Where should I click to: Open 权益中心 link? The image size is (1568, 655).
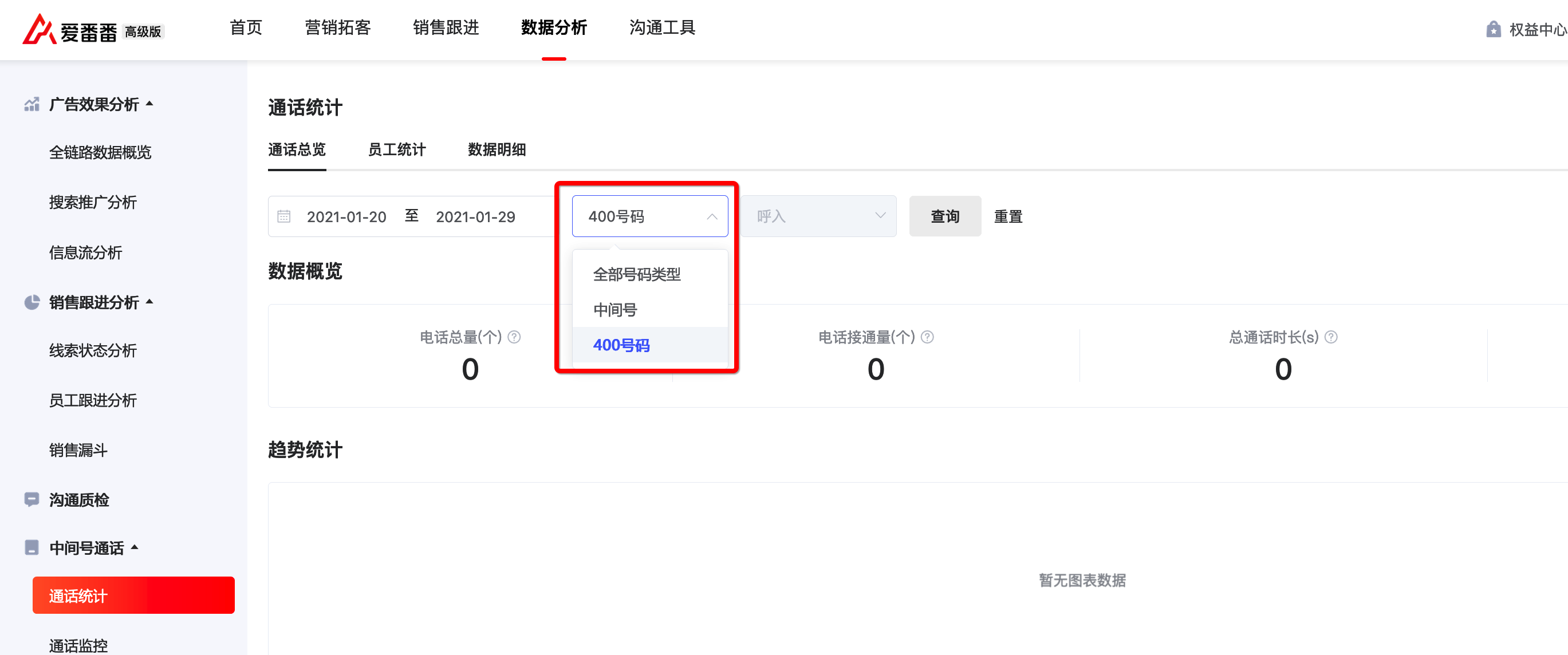(1538, 29)
